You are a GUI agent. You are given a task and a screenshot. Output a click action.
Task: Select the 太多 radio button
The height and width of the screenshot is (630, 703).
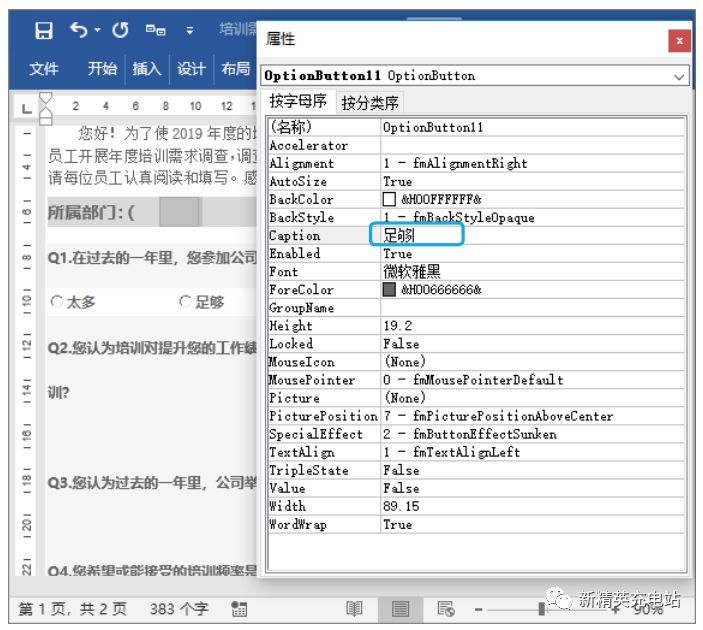(x=56, y=301)
